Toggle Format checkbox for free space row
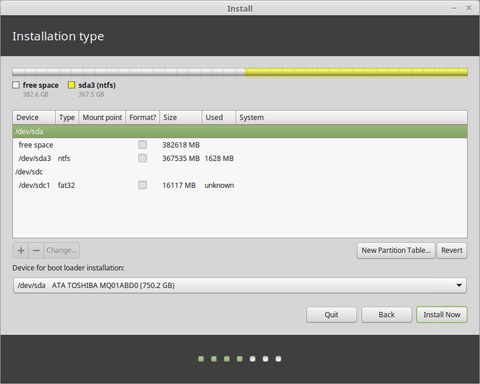The height and width of the screenshot is (384, 480). (x=142, y=145)
